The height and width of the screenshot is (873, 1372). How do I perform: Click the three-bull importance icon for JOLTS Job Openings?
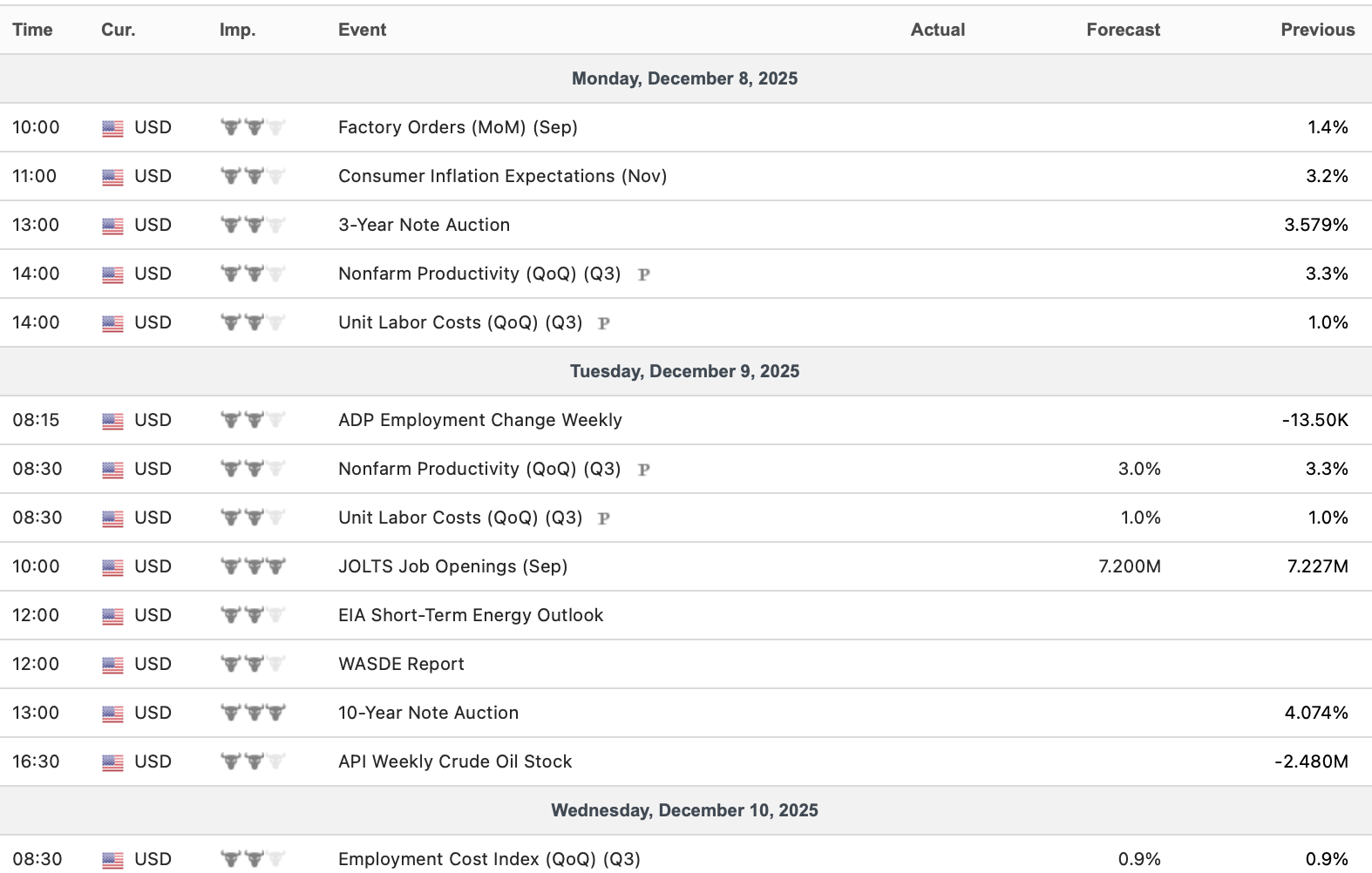[253, 566]
